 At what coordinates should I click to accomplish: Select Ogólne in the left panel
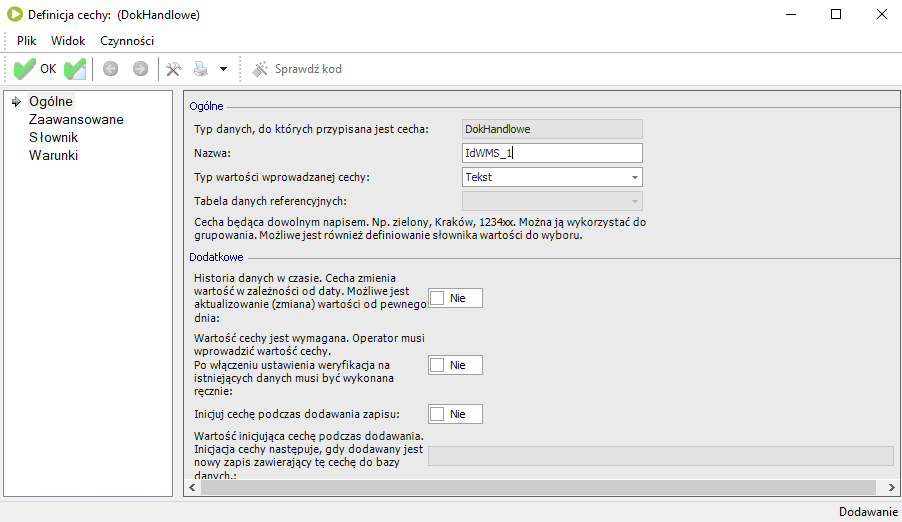pyautogui.click(x=51, y=101)
